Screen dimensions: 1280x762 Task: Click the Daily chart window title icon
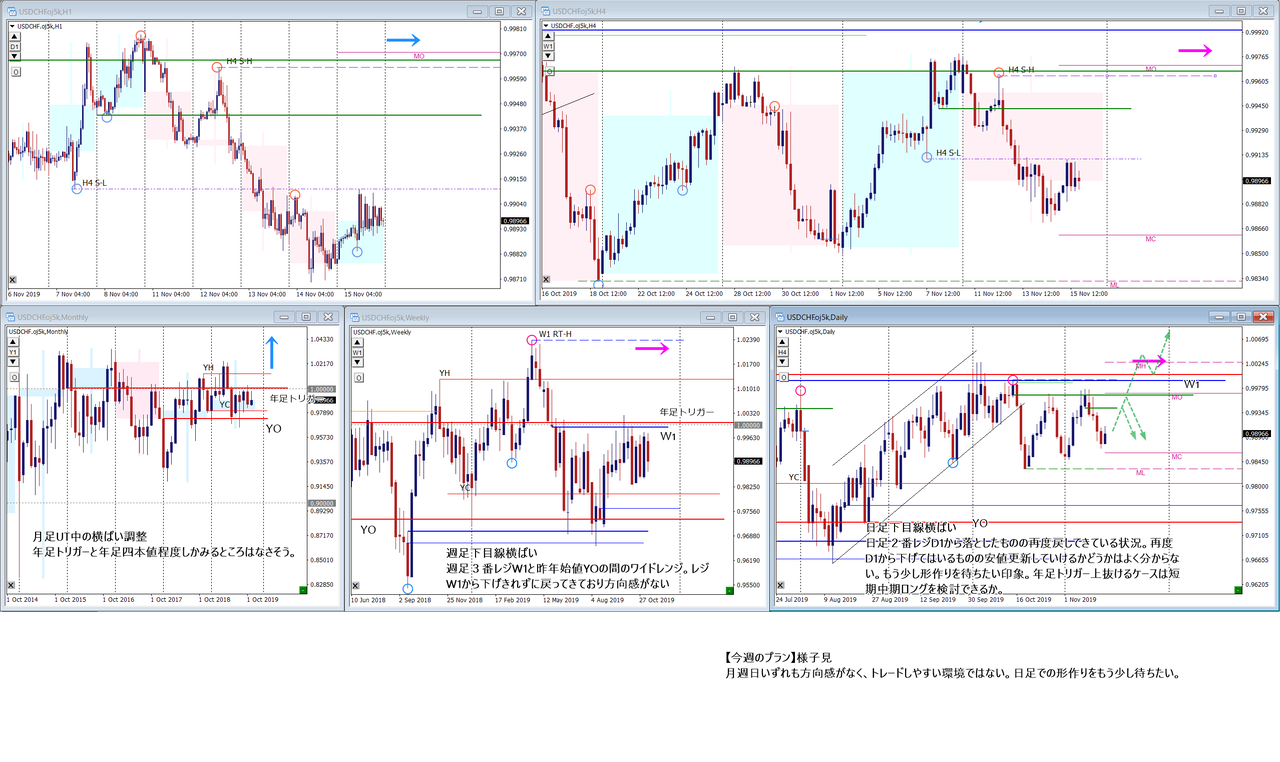click(x=779, y=316)
